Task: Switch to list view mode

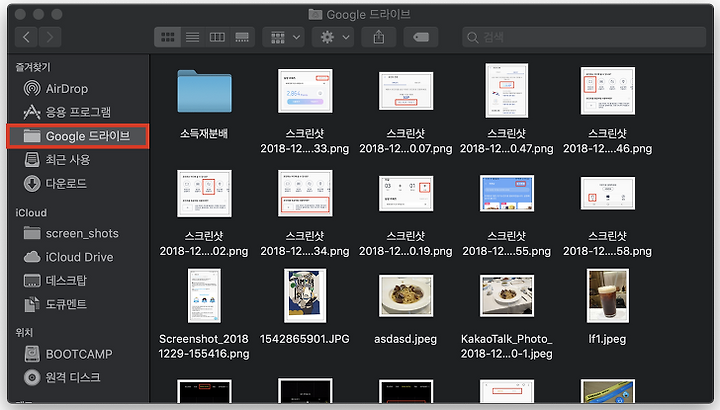Action: point(192,37)
